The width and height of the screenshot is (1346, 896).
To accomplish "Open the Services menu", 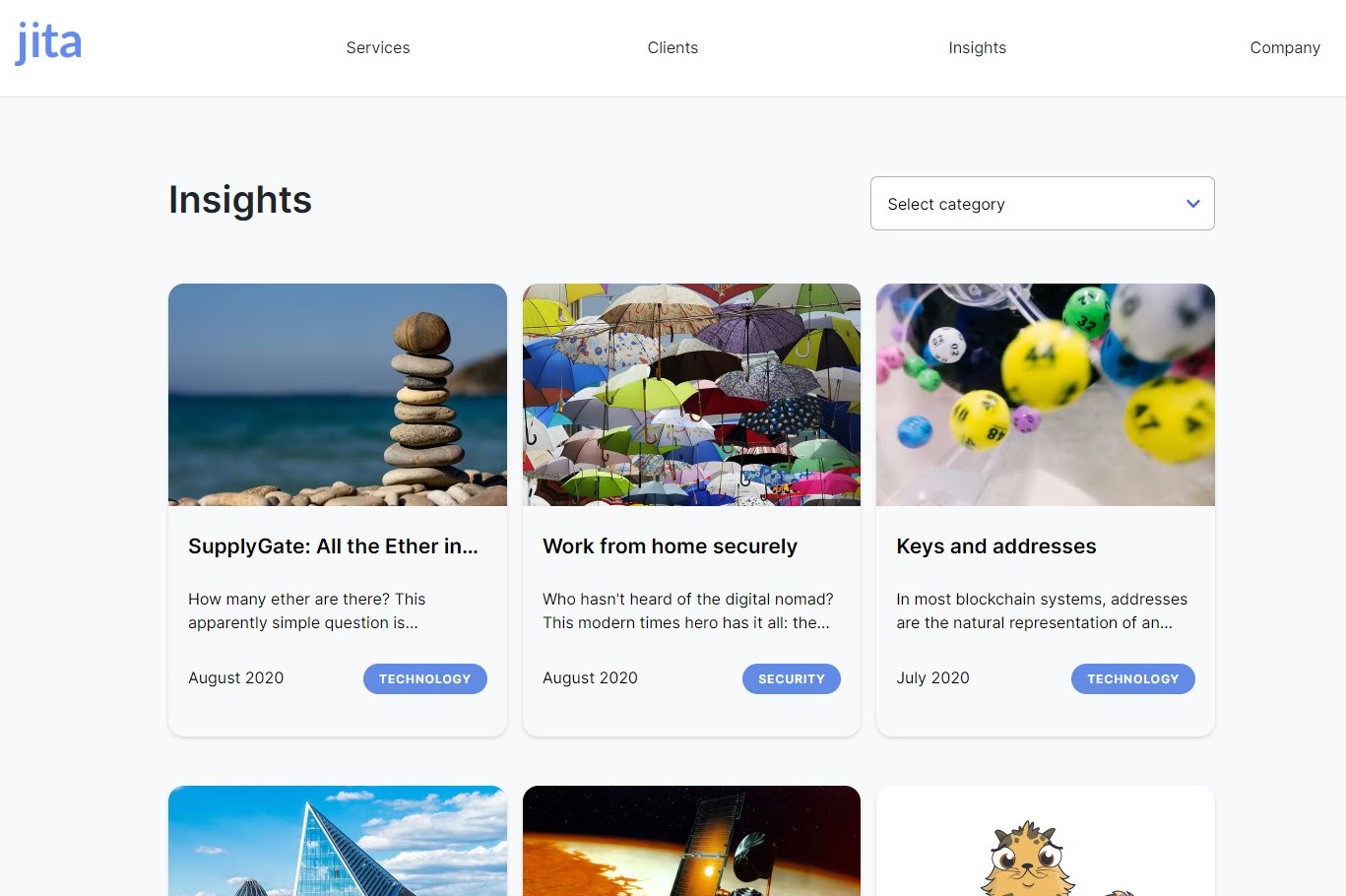I will click(x=378, y=47).
